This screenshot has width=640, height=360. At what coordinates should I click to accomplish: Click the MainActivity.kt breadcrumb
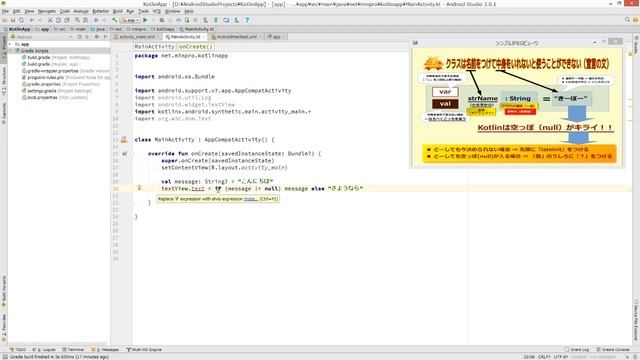[196, 29]
